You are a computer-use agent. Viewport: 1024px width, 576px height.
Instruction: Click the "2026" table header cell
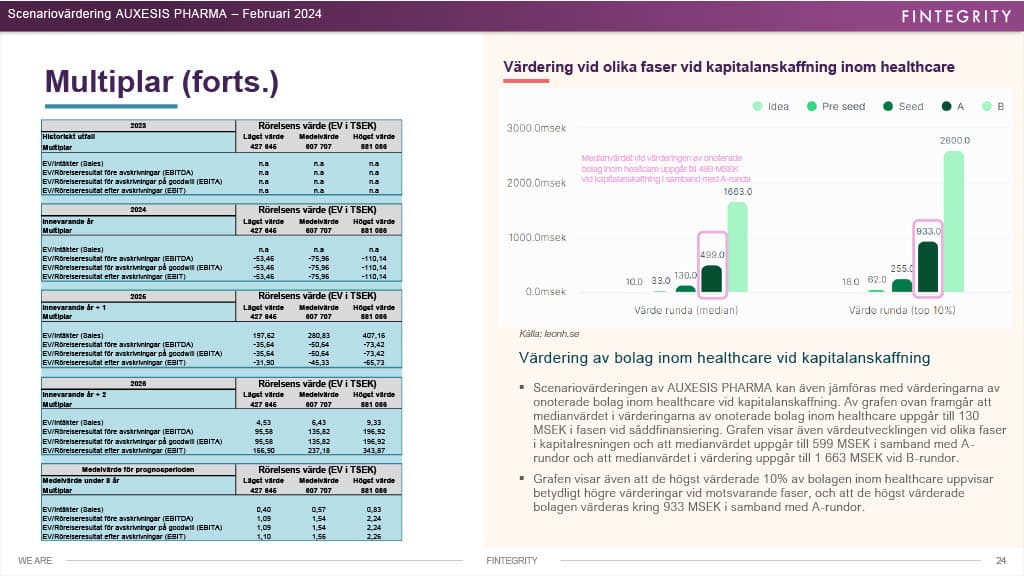[138, 384]
